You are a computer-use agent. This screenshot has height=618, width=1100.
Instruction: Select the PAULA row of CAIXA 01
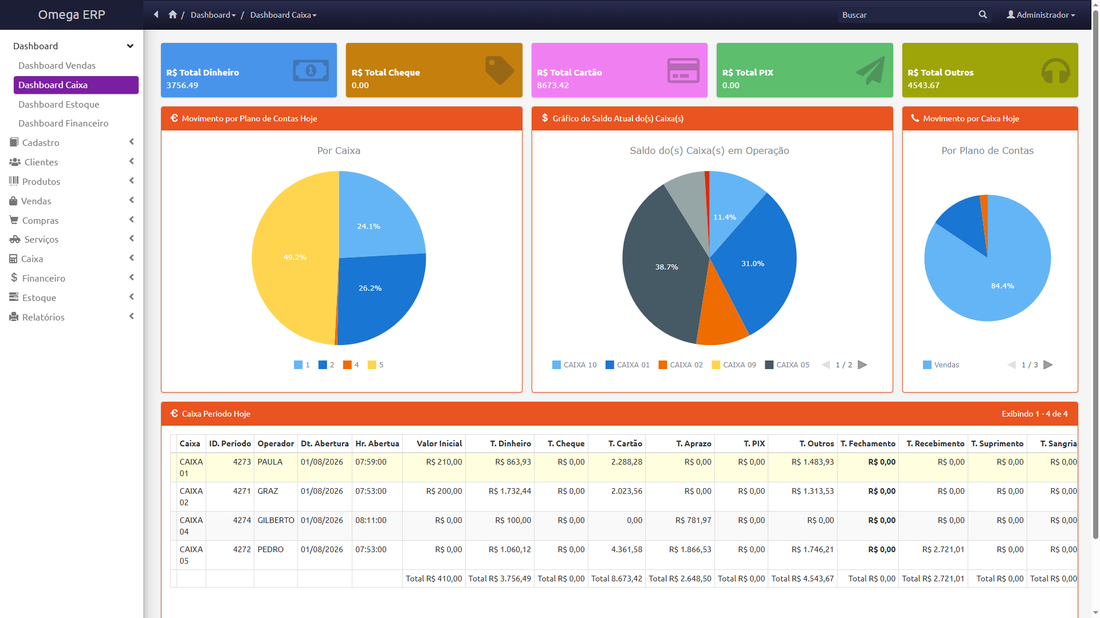point(624,467)
